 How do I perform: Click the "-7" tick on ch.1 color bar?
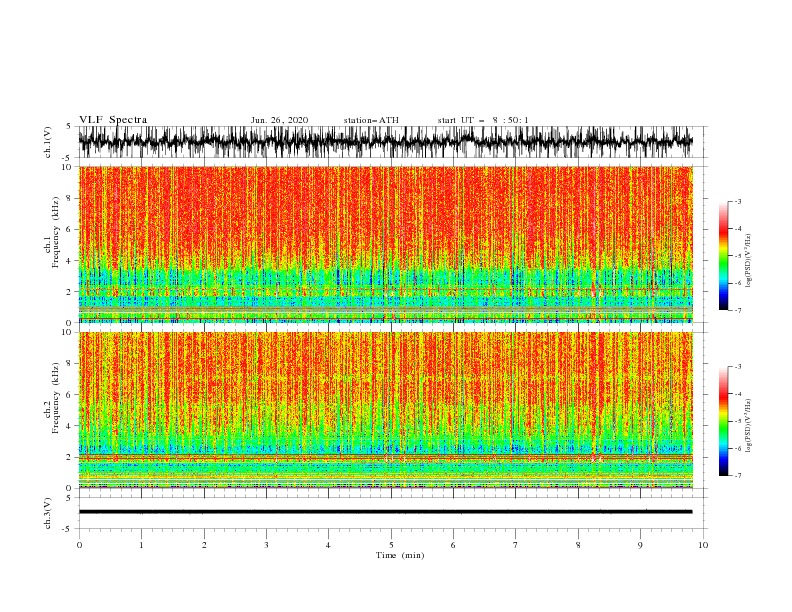[x=738, y=310]
